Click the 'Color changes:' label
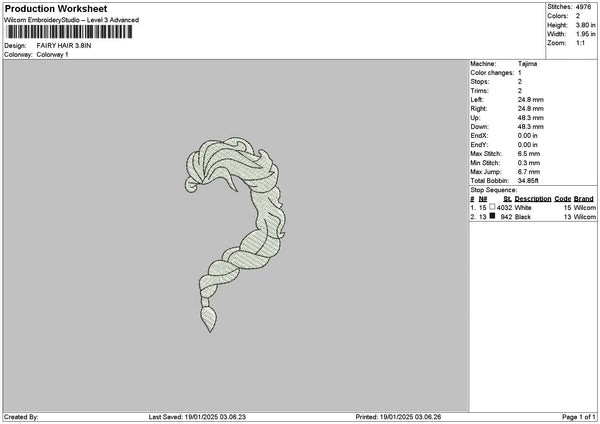Image resolution: width=600 pixels, height=424 pixels. [x=492, y=73]
